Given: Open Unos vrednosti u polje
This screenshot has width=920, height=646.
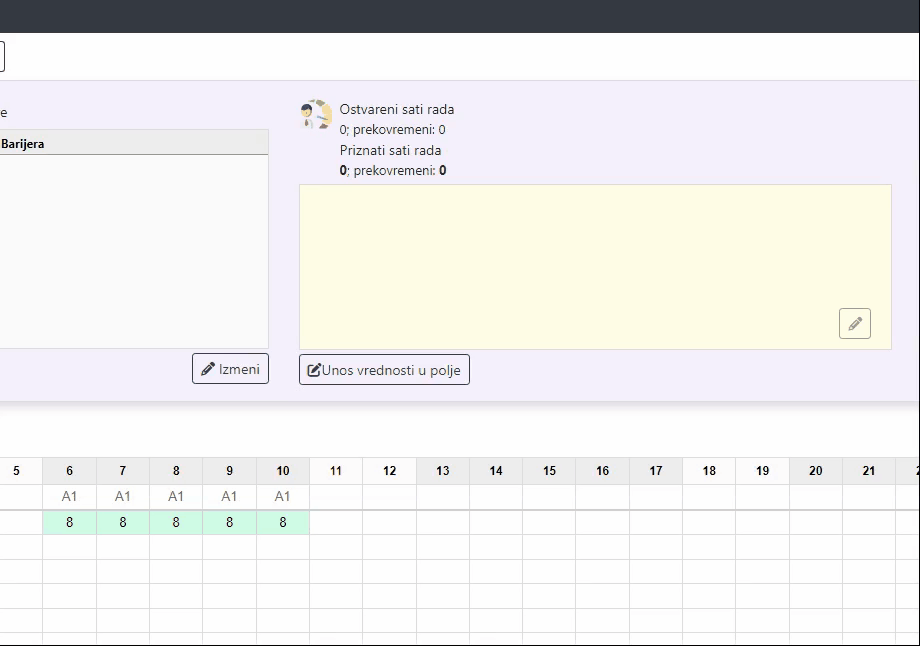Looking at the screenshot, I should [384, 370].
